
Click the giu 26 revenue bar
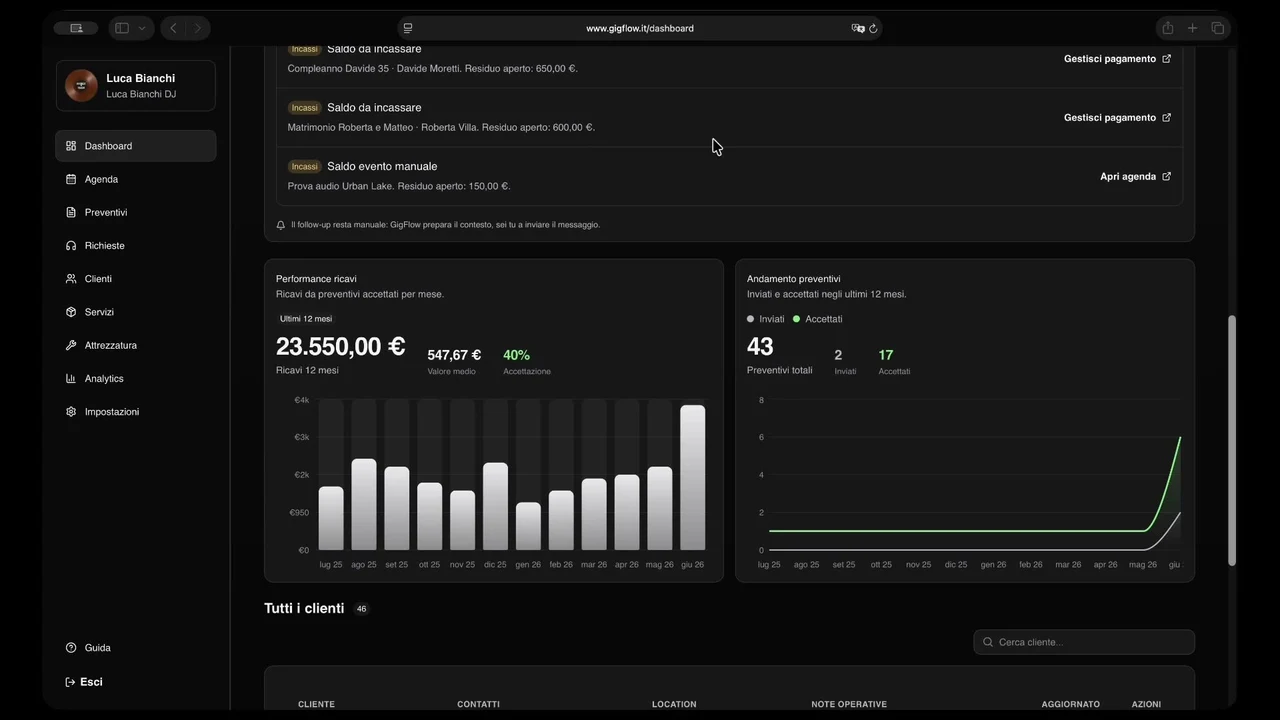point(692,477)
